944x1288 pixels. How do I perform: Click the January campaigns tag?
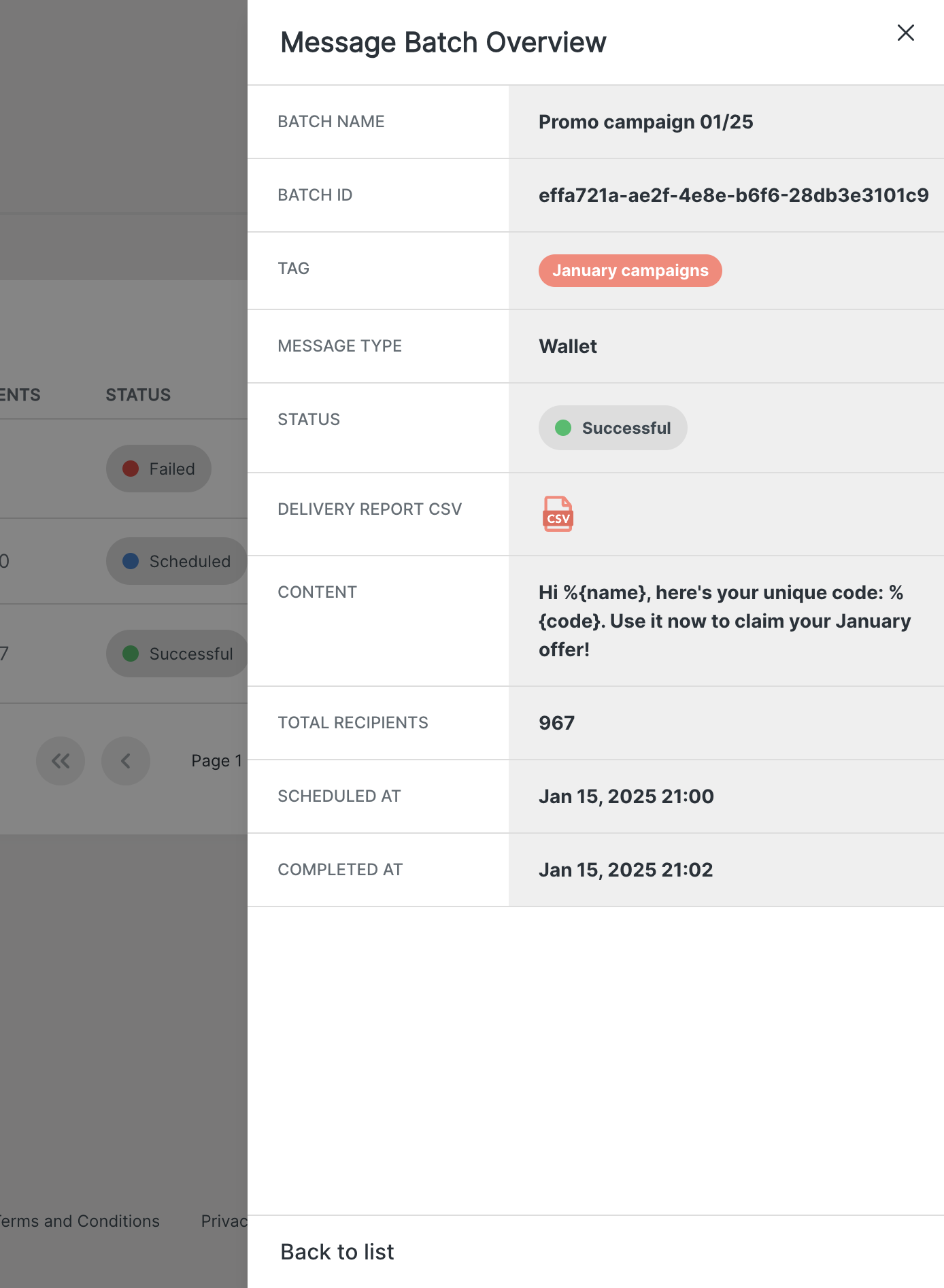[x=630, y=271]
